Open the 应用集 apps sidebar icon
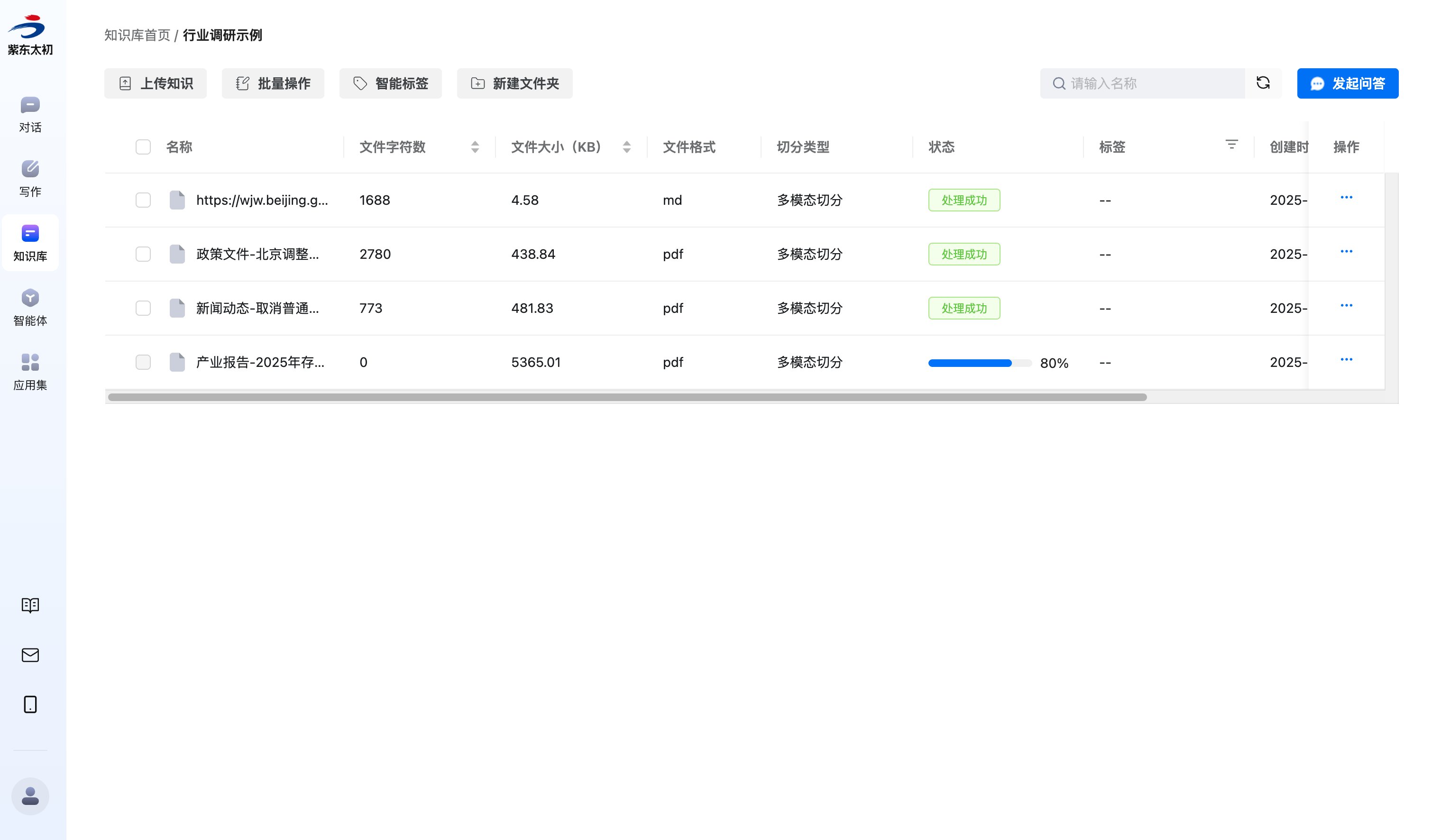Viewport: 1432px width, 840px height. click(x=30, y=372)
